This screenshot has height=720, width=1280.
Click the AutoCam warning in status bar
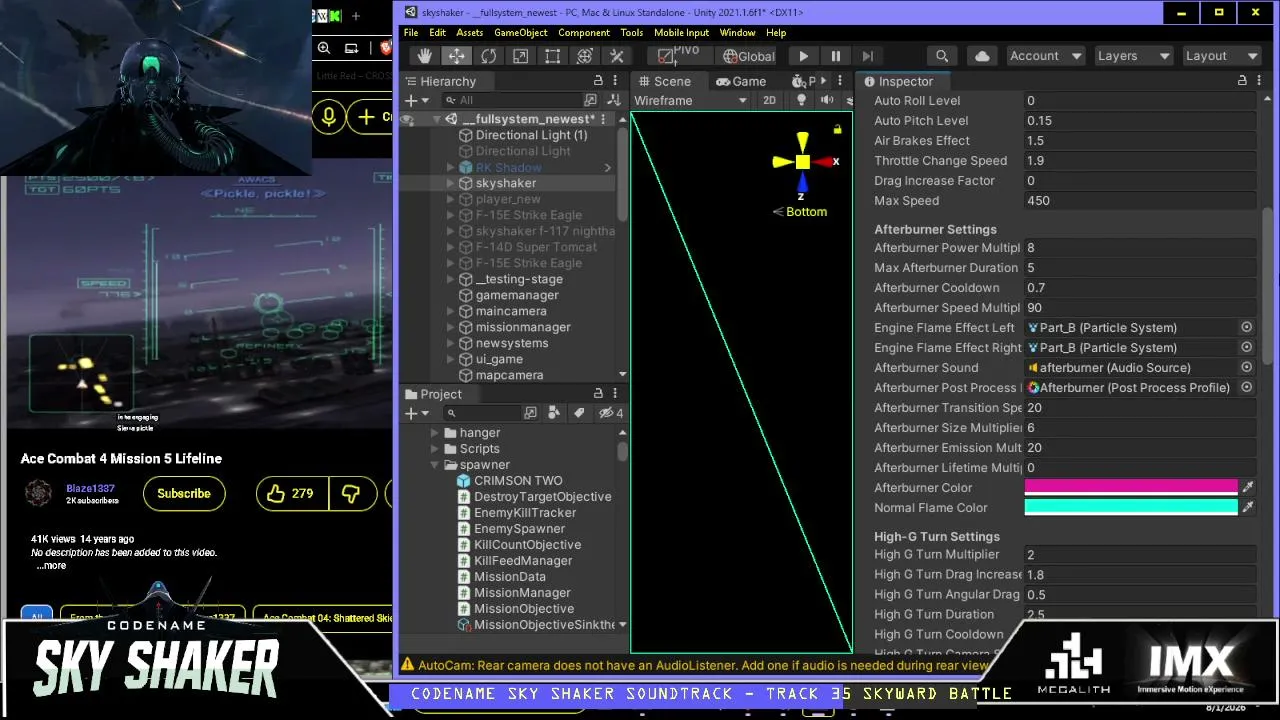point(695,665)
